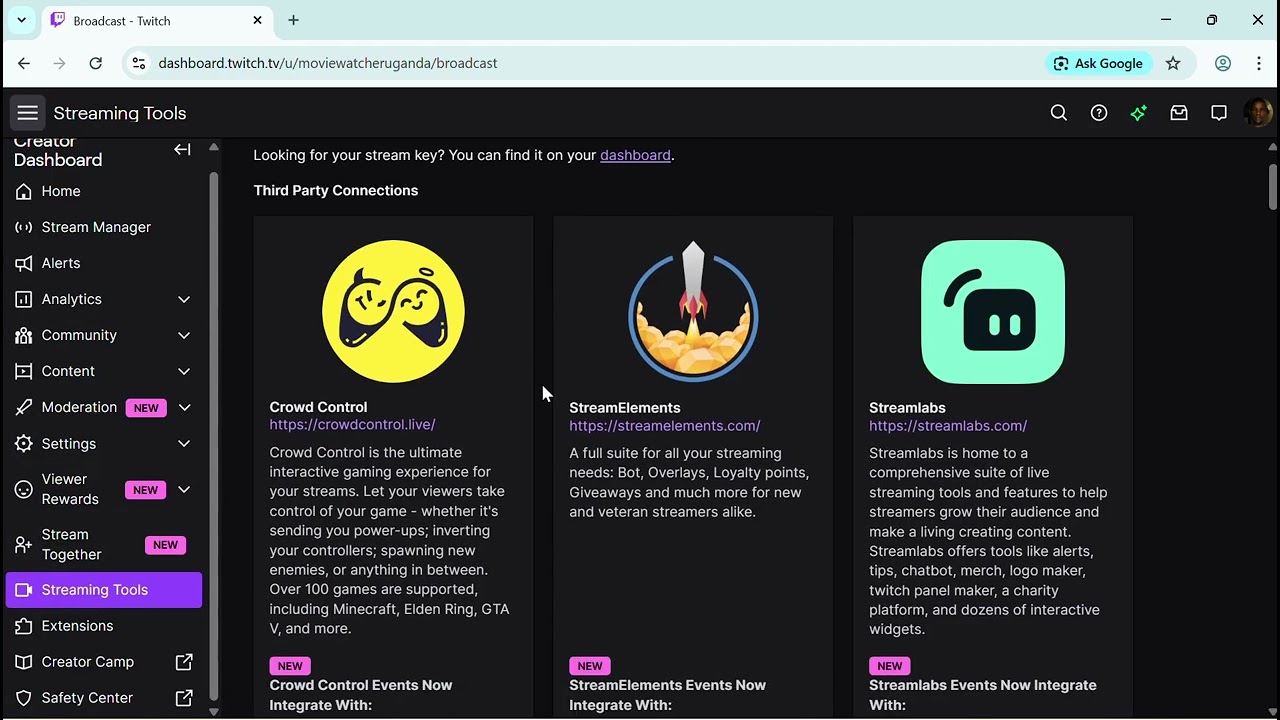Open the whispers chat bubble icon
The width and height of the screenshot is (1280, 720).
click(x=1219, y=113)
